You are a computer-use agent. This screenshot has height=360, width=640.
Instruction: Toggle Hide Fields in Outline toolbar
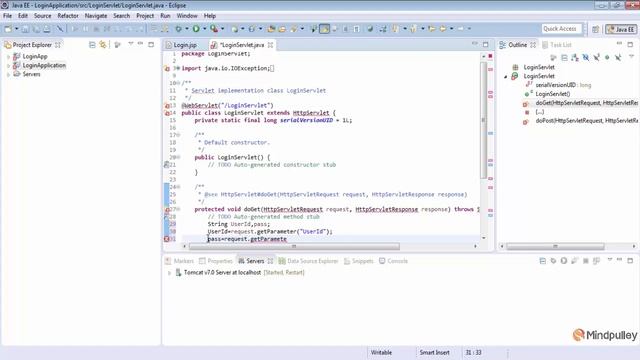tap(586, 58)
